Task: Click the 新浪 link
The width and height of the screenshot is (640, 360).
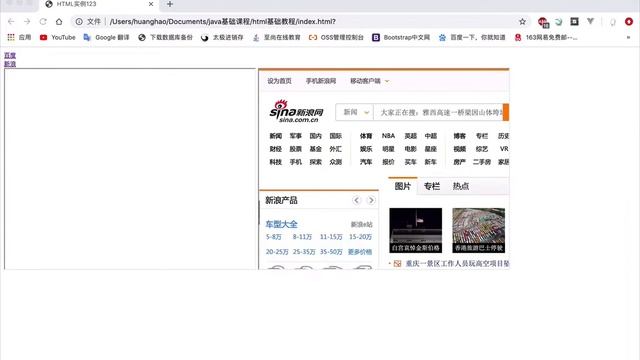Action: coord(10,64)
